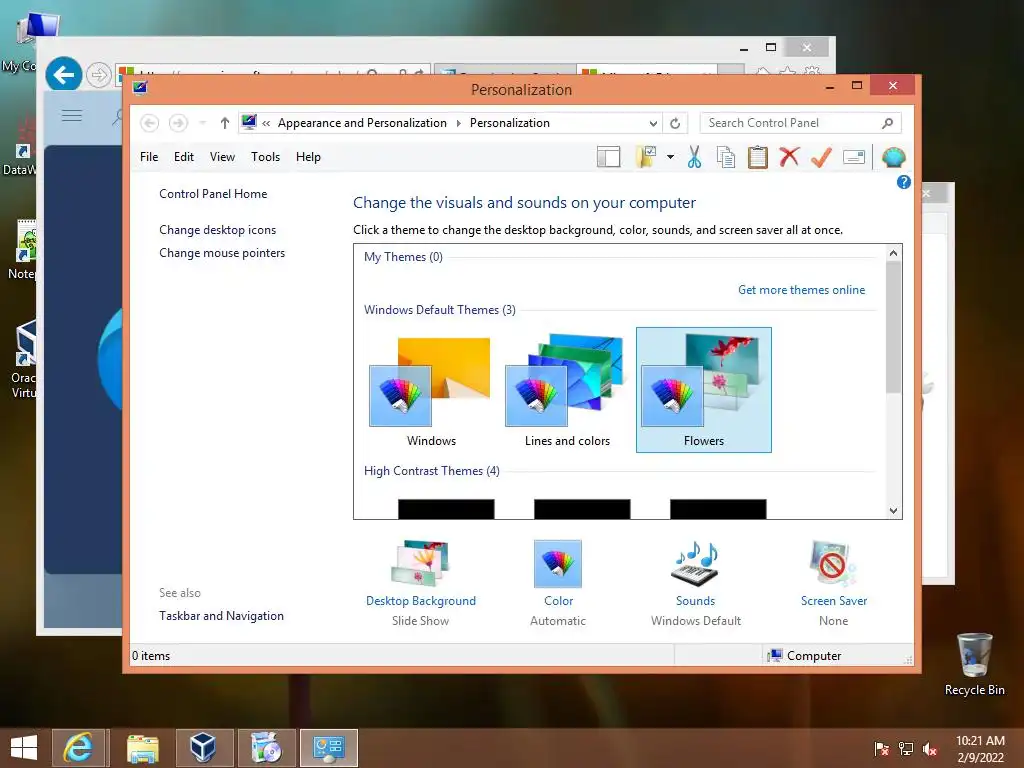Open recent locations dropdown arrow
The height and width of the screenshot is (768, 1024).
(x=202, y=123)
